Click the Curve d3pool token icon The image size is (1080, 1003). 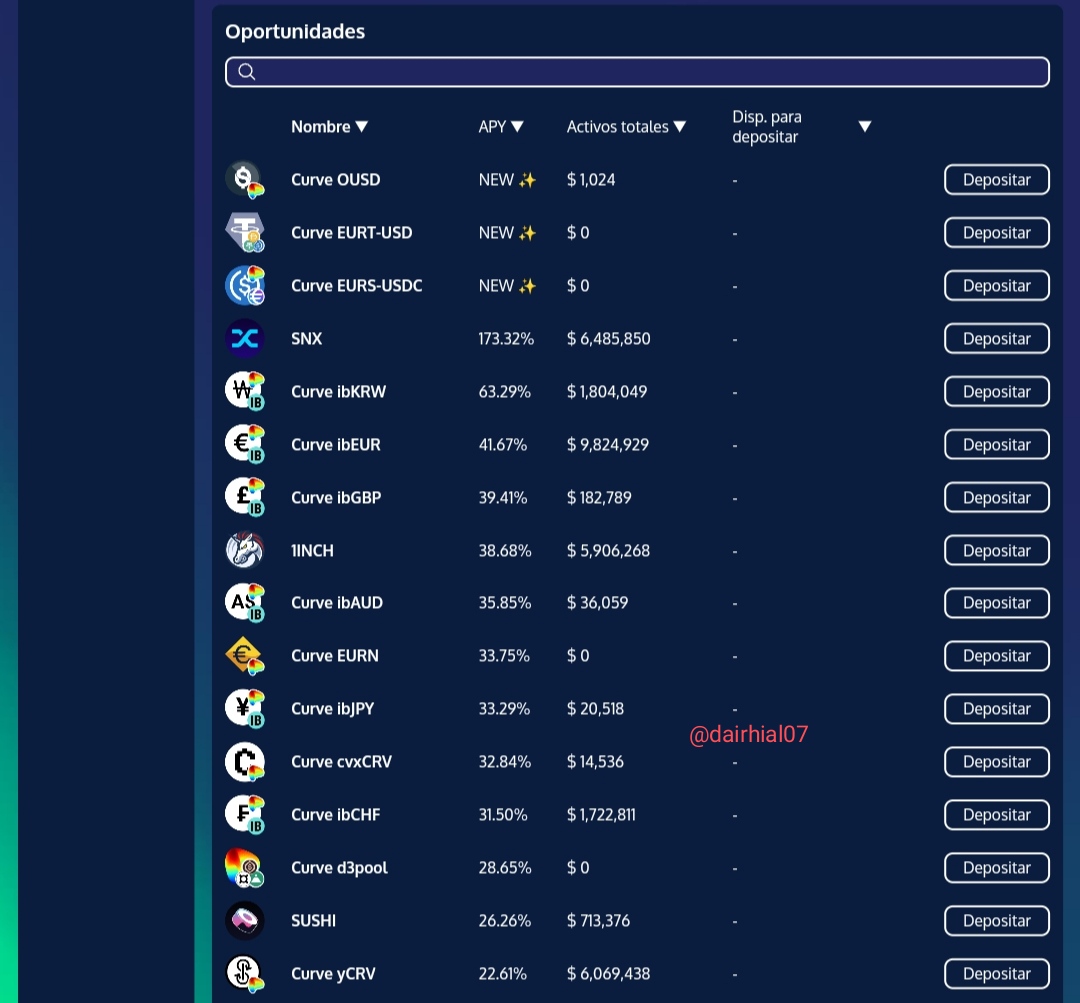tap(245, 868)
